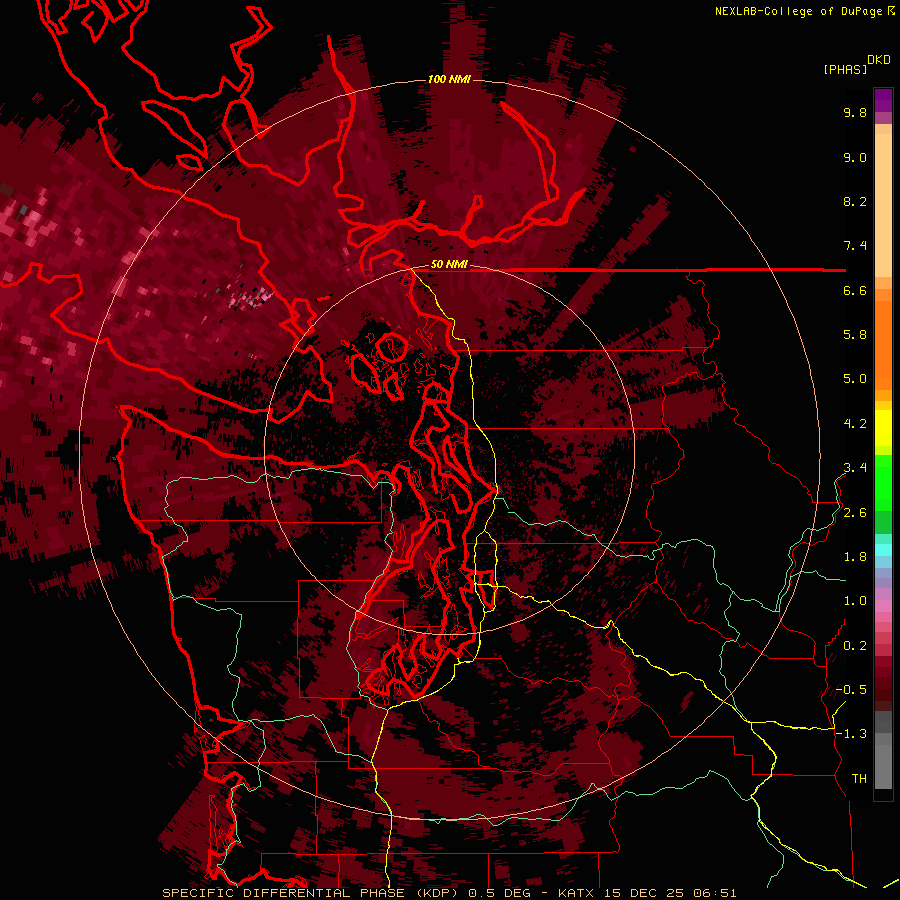900x900 pixels.
Task: Click the 7.4 scale value
Action: pyautogui.click(x=855, y=246)
